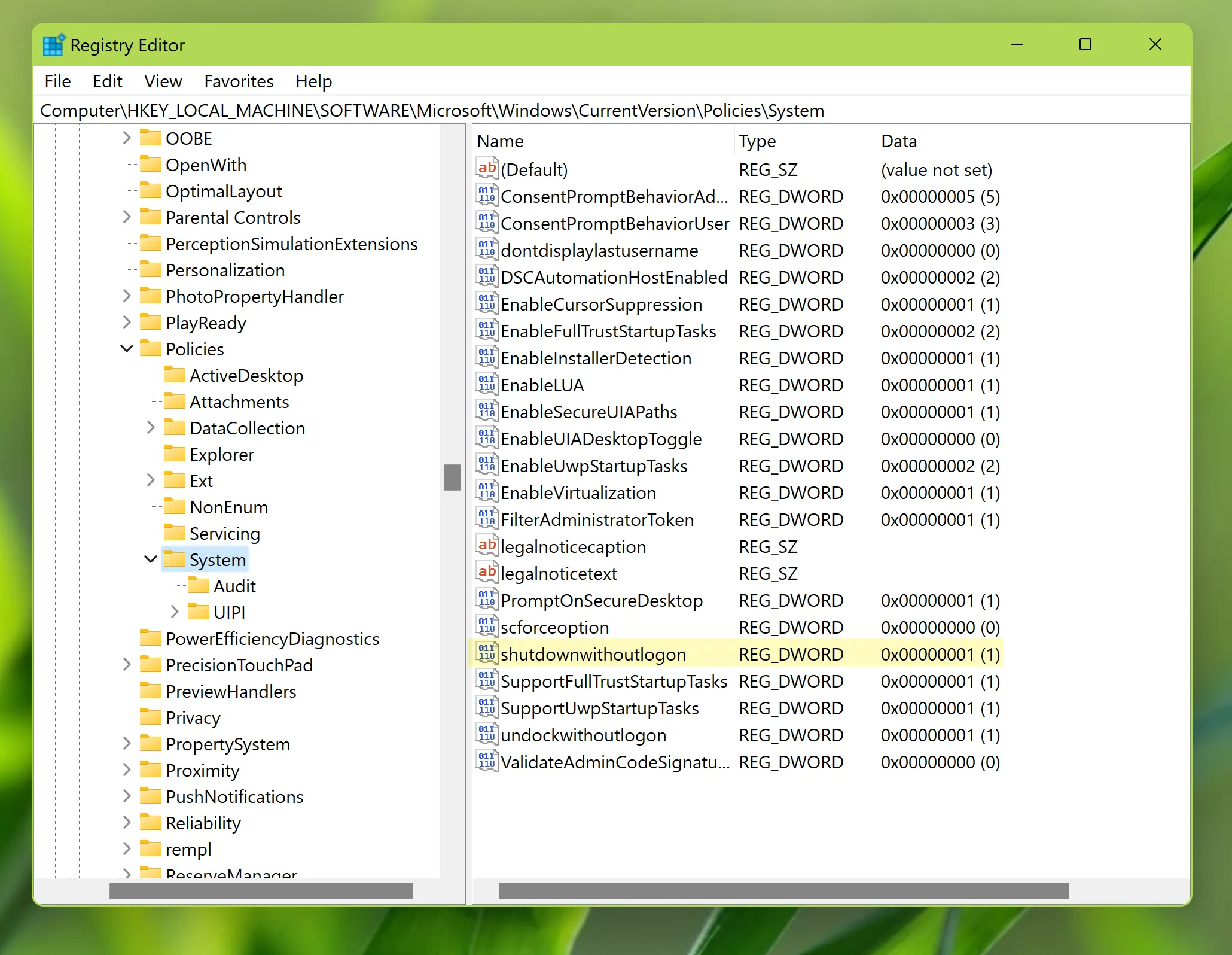This screenshot has height=955, width=1232.
Task: Click the Registry Editor app icon in title bar
Action: point(53,45)
